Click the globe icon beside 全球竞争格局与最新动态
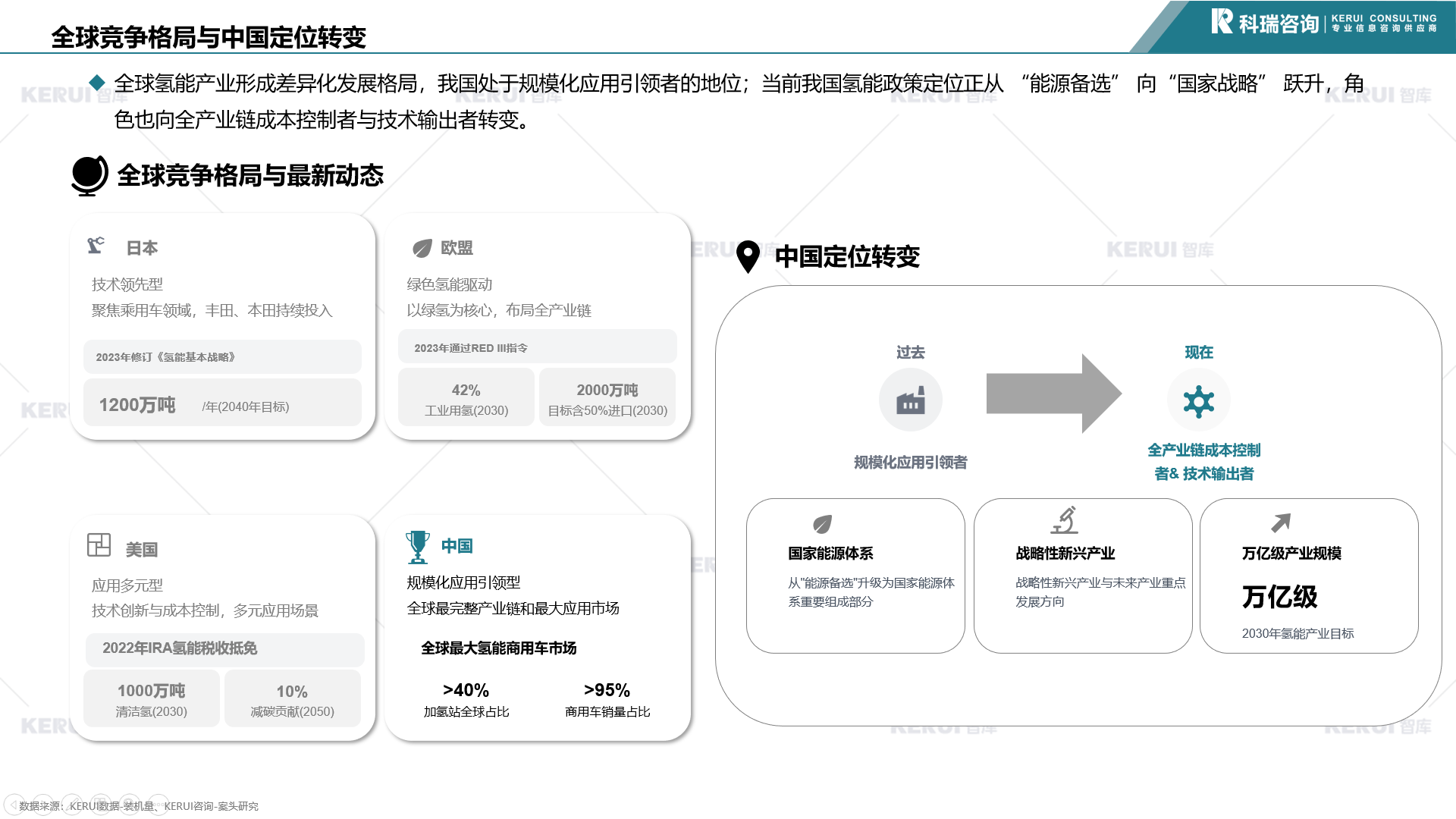This screenshot has height=819, width=1456. (89, 175)
